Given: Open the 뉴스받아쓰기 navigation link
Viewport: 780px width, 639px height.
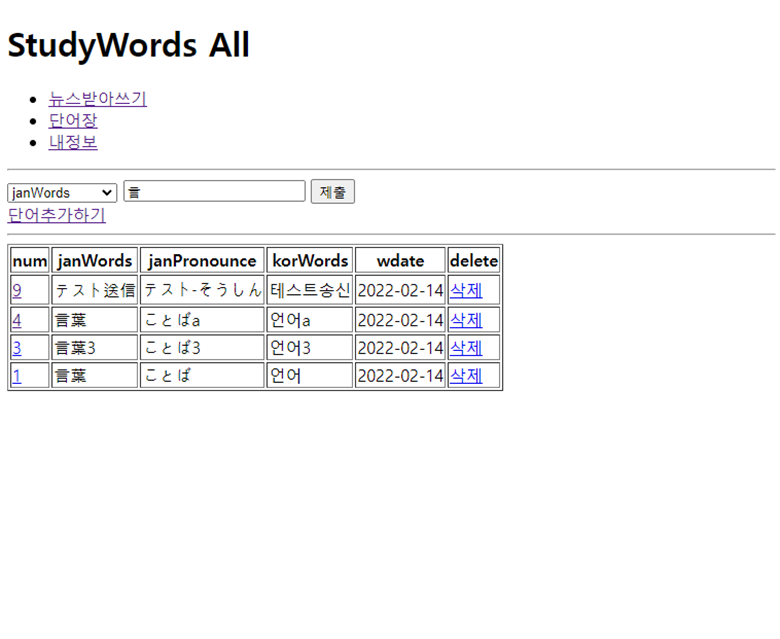Looking at the screenshot, I should point(98,99).
